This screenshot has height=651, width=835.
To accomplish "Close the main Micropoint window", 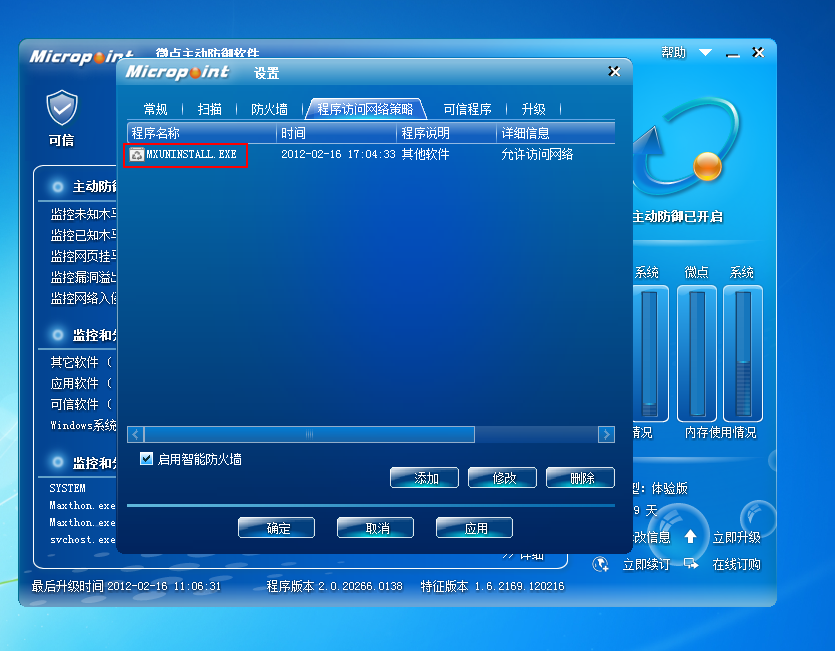I will click(758, 52).
